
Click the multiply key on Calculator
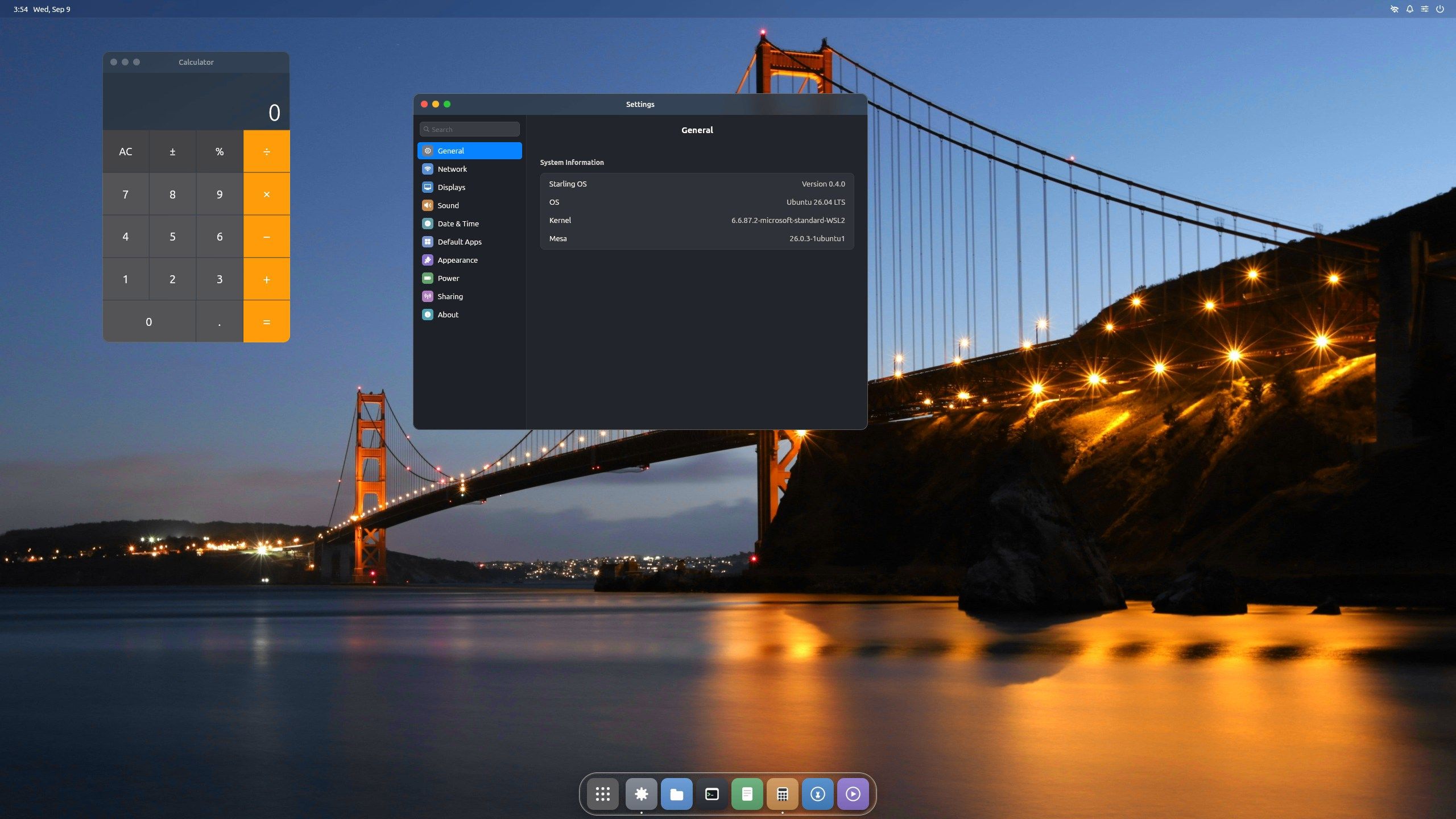(x=267, y=194)
